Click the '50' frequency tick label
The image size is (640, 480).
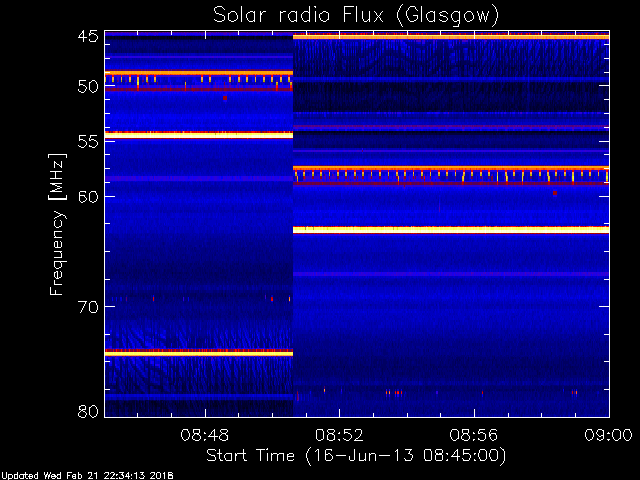(x=88, y=87)
